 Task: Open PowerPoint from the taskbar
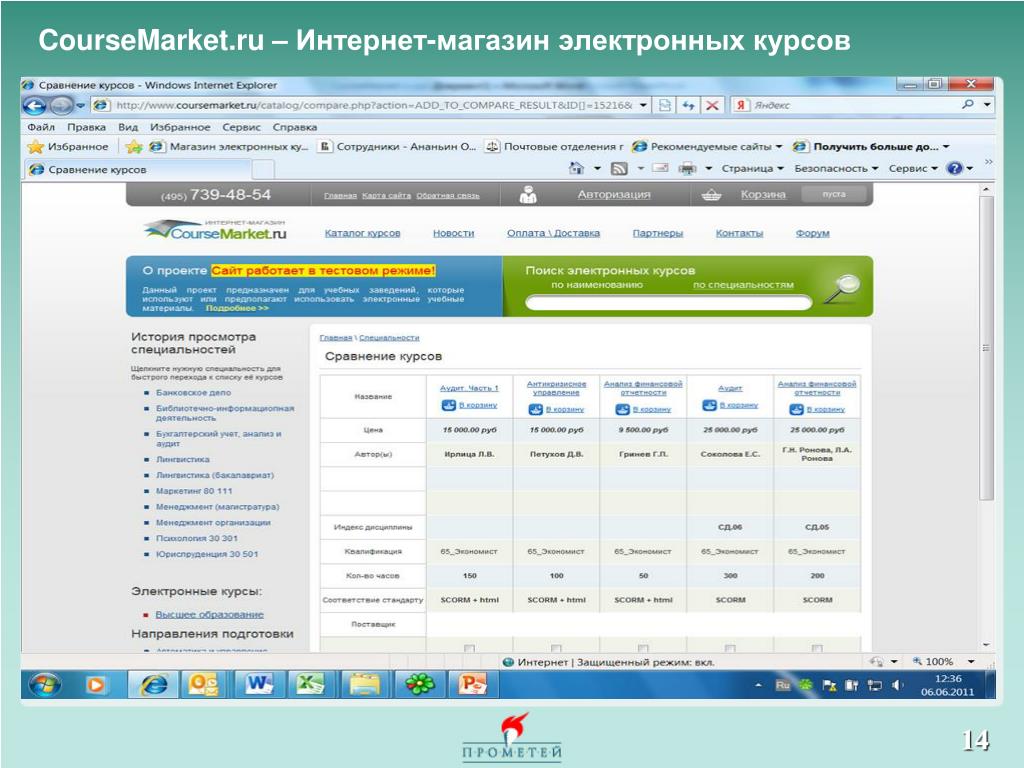(x=472, y=684)
